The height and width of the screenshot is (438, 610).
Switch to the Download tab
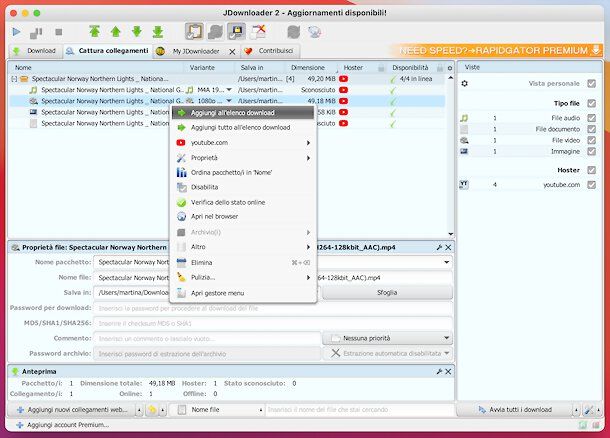tap(35, 51)
